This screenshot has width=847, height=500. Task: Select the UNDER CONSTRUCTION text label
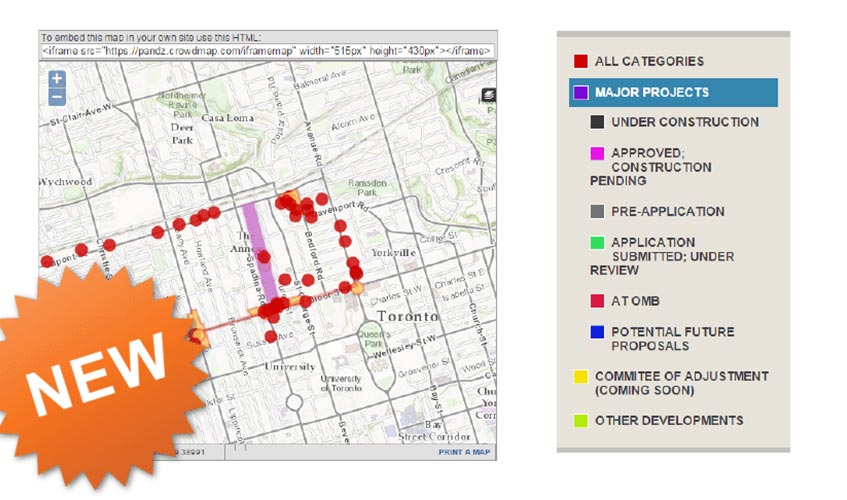click(x=684, y=122)
